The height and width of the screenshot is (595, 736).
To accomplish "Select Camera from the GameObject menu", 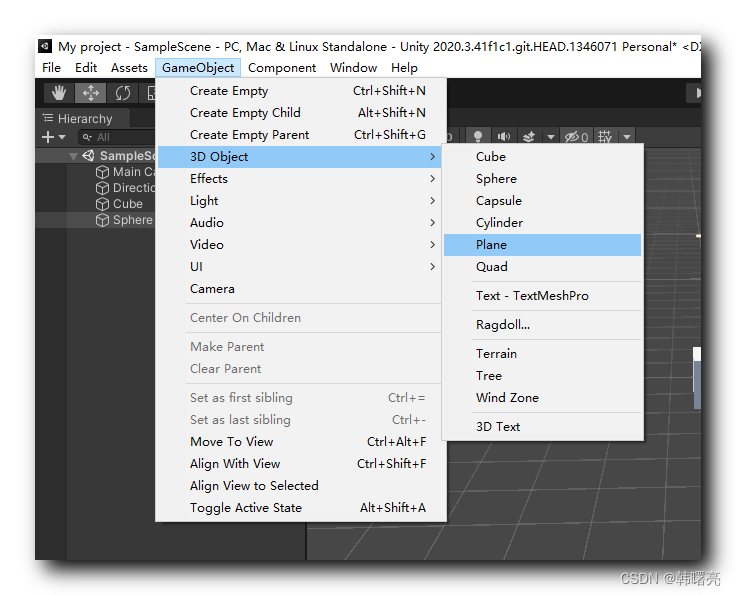I will point(300,289).
